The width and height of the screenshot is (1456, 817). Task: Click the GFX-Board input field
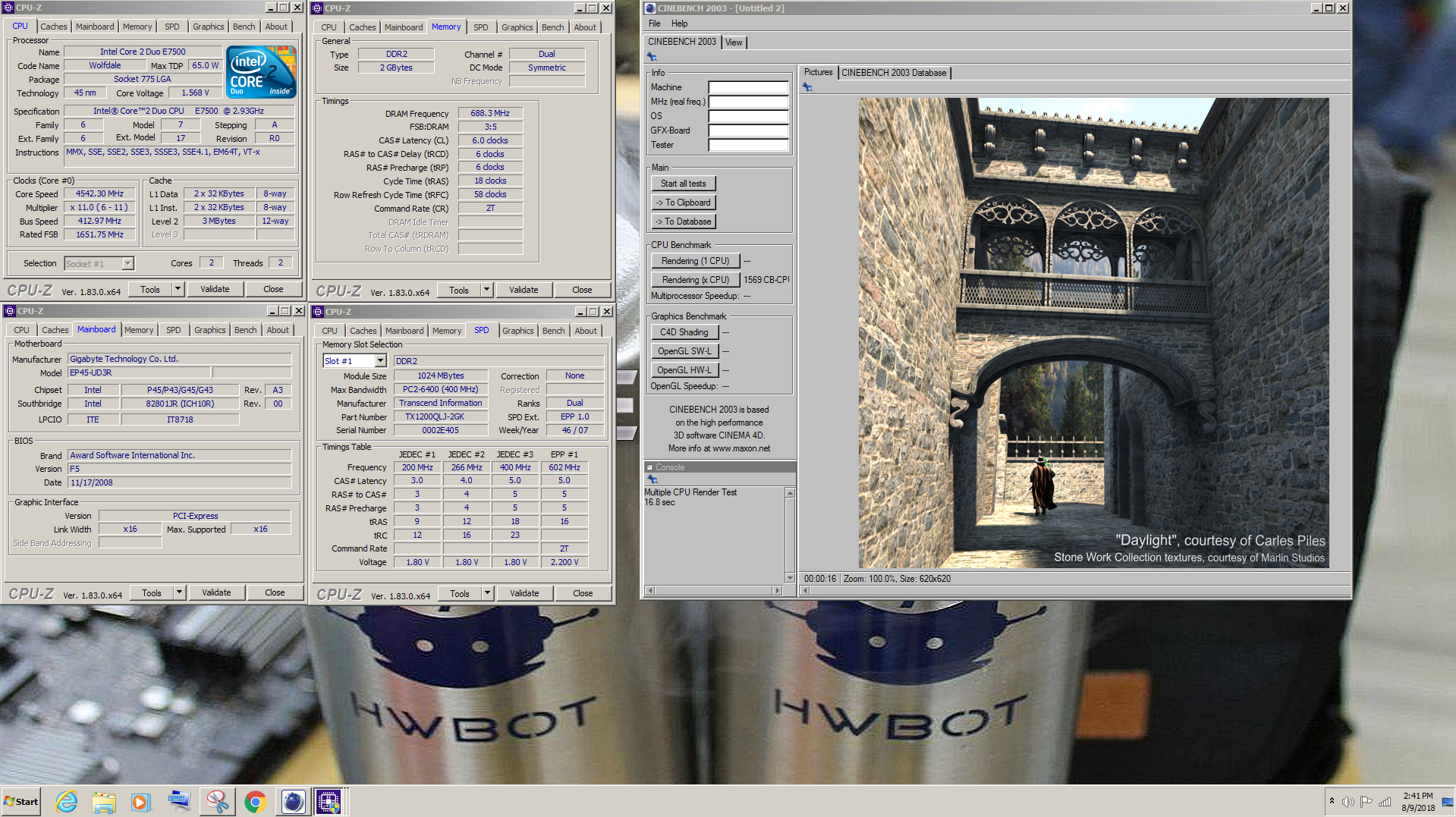tap(748, 130)
